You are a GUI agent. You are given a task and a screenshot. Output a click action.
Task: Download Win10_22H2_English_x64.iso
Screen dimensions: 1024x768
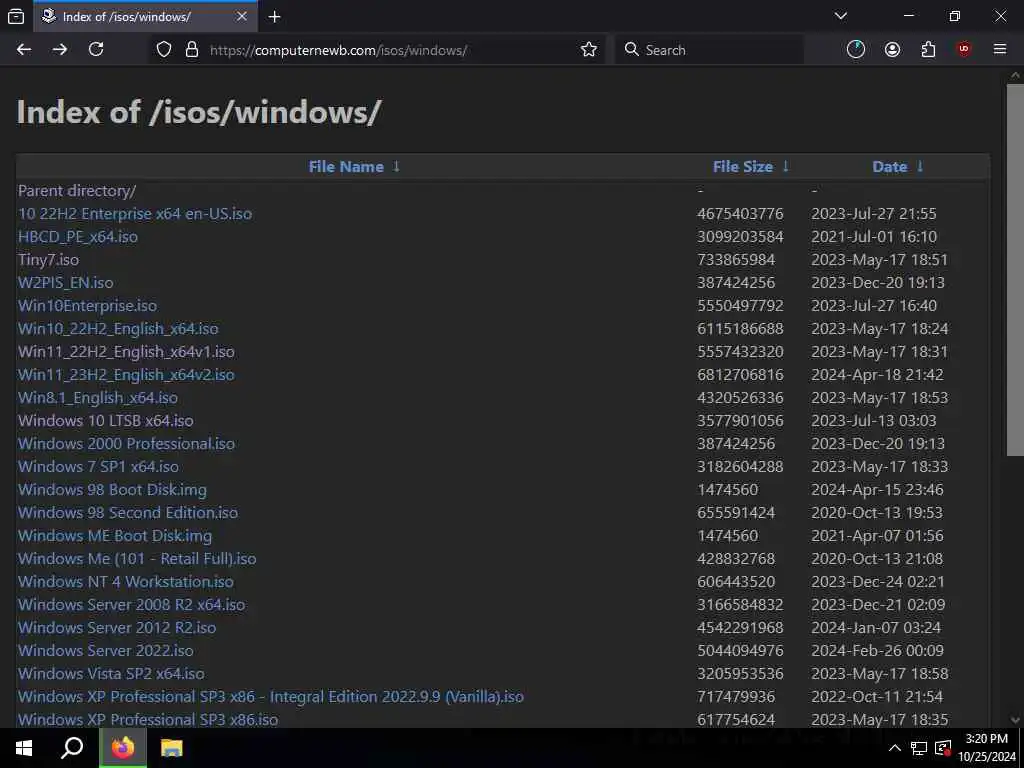click(x=118, y=328)
